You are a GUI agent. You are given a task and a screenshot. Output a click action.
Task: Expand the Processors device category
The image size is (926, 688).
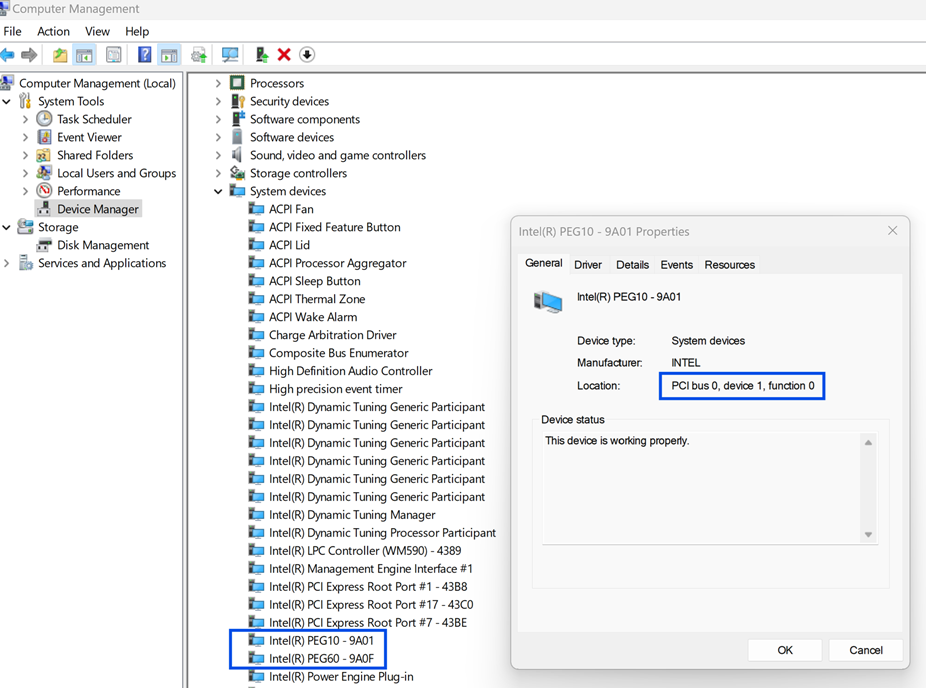click(218, 84)
